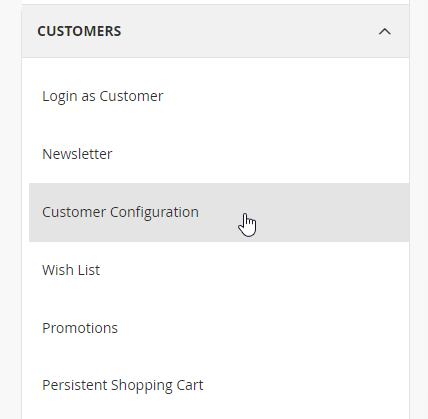Open the Persistent Shopping Cart tab

pyautogui.click(x=123, y=385)
